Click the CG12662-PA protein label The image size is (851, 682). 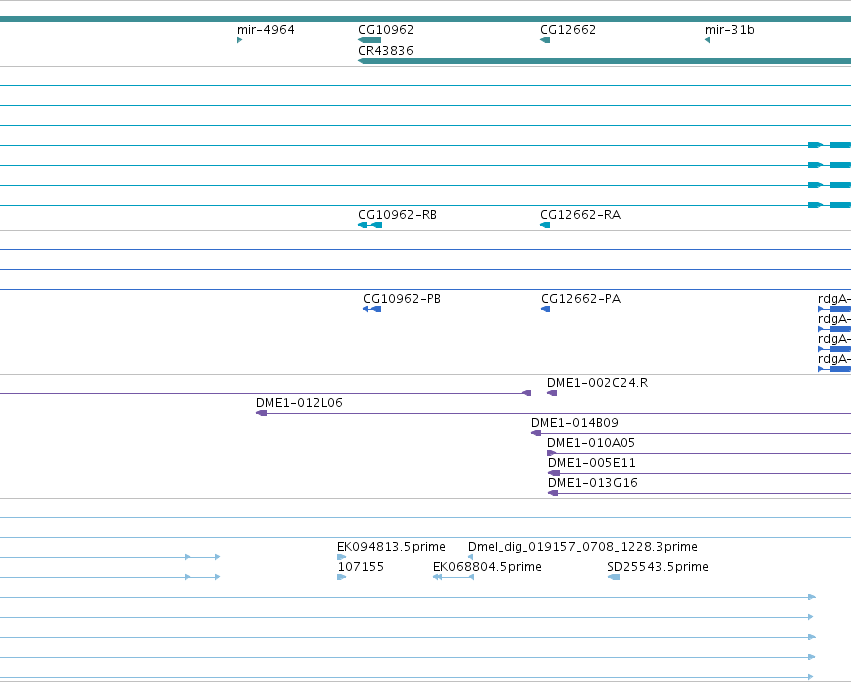tap(581, 299)
